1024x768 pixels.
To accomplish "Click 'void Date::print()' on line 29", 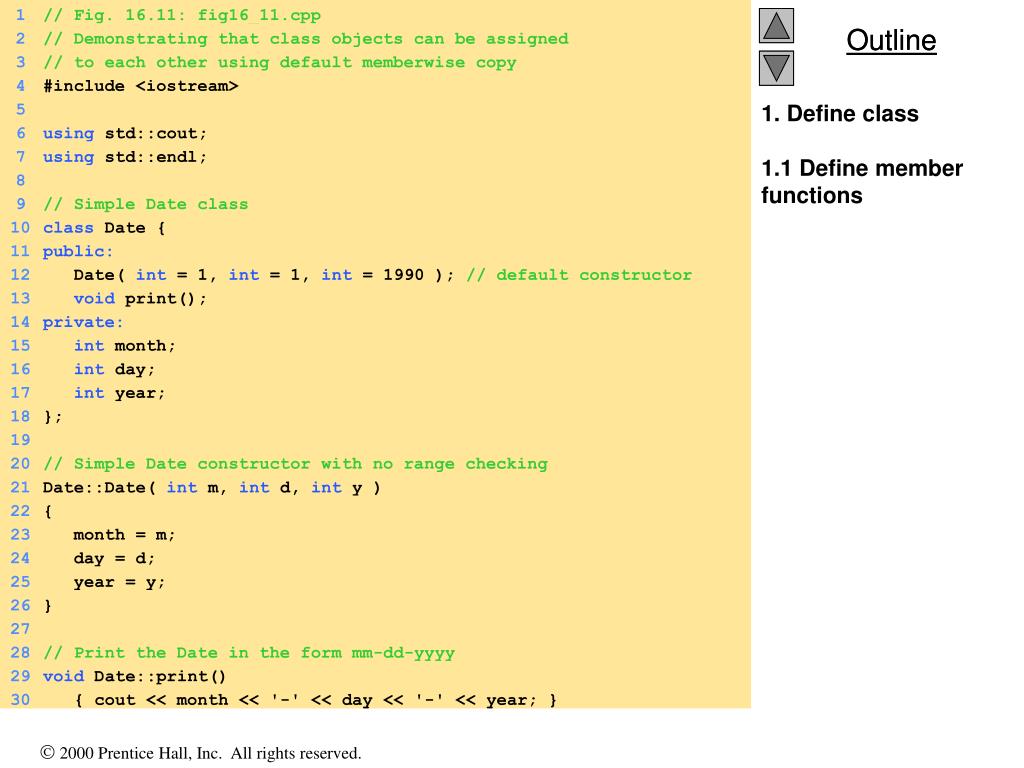I will pyautogui.click(x=135, y=677).
